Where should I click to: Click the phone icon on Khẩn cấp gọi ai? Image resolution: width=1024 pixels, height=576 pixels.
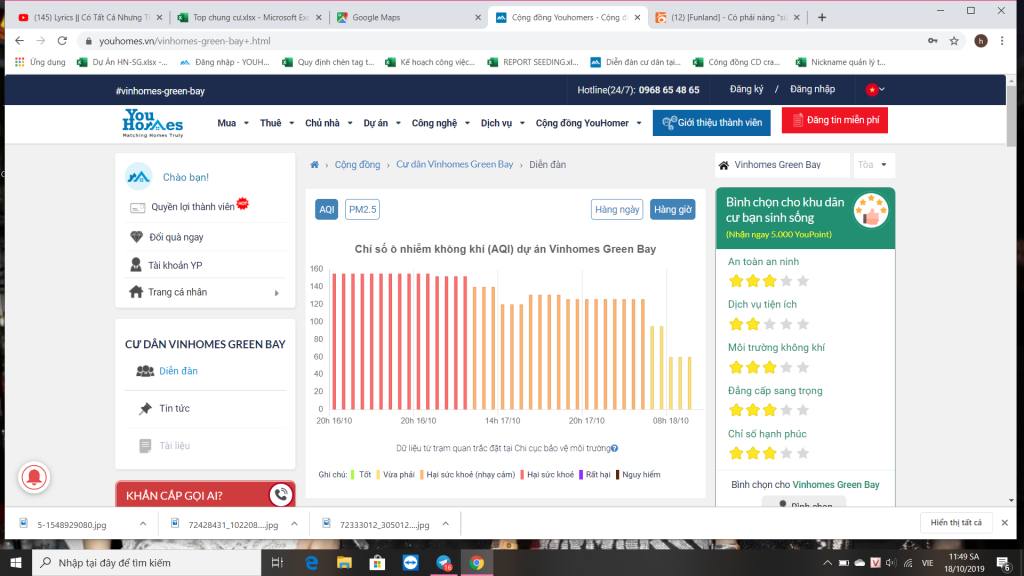pos(281,495)
